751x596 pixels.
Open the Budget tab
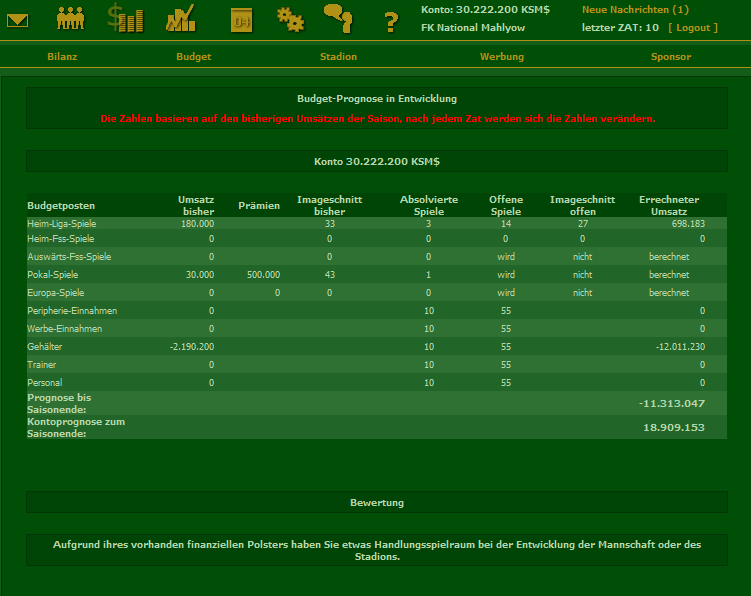pyautogui.click(x=193, y=57)
